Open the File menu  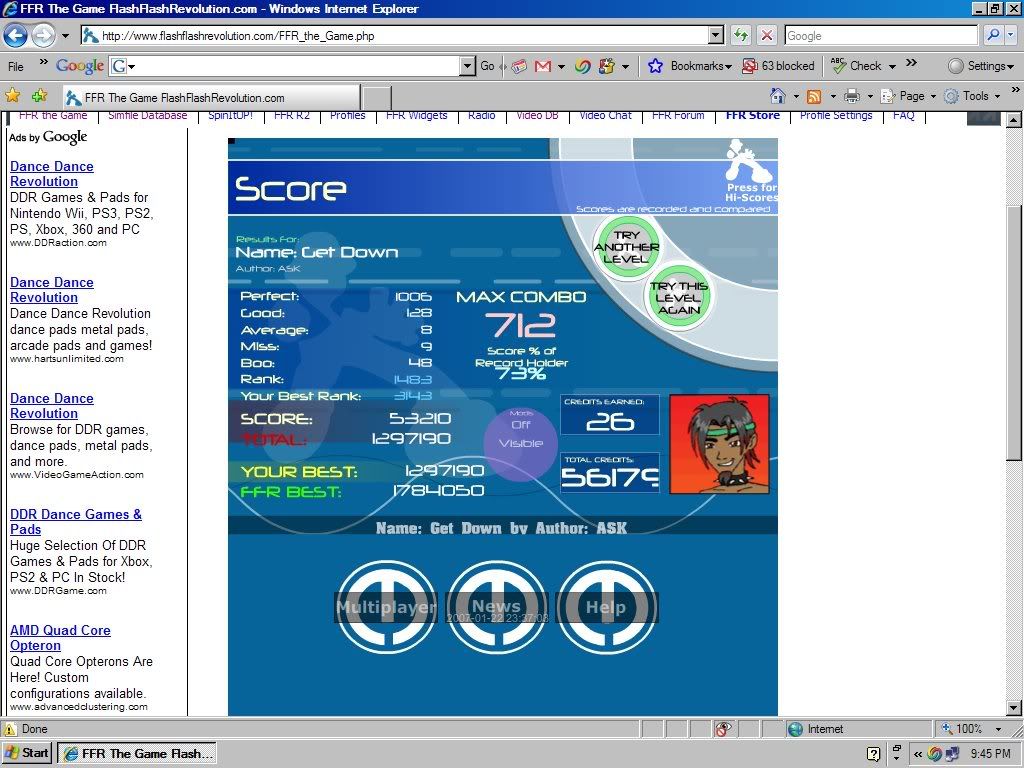click(x=16, y=66)
